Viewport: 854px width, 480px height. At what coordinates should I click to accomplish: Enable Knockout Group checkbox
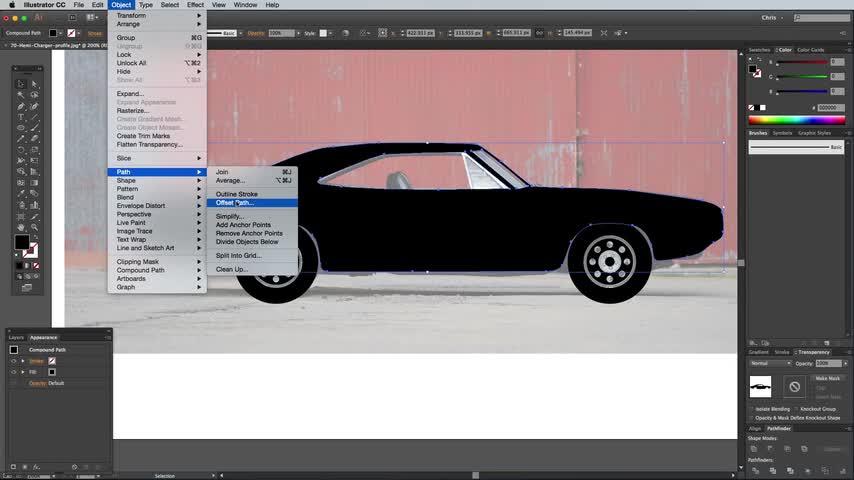796,409
